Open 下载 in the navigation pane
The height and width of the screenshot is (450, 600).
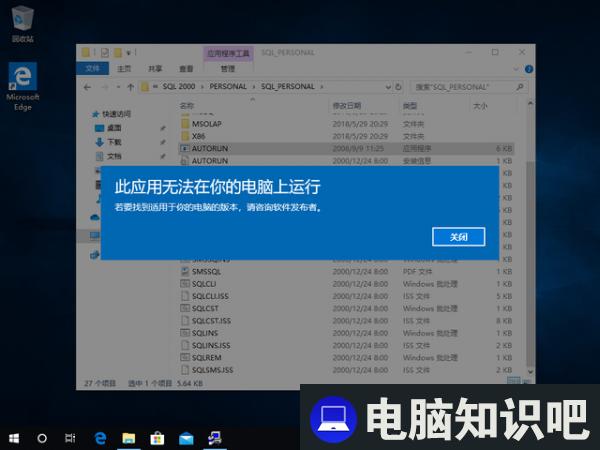[x=108, y=142]
